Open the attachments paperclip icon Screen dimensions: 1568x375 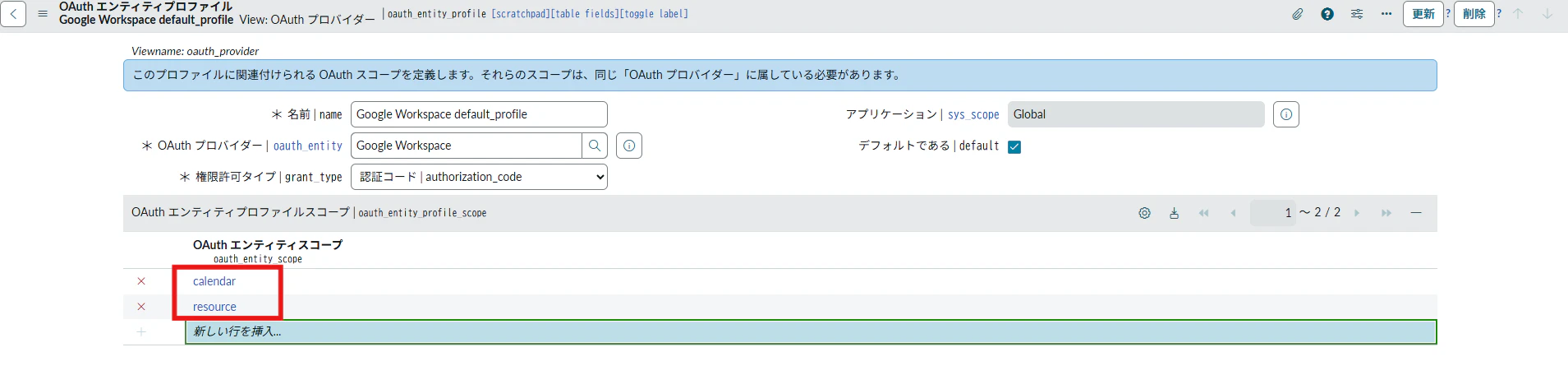[1298, 14]
